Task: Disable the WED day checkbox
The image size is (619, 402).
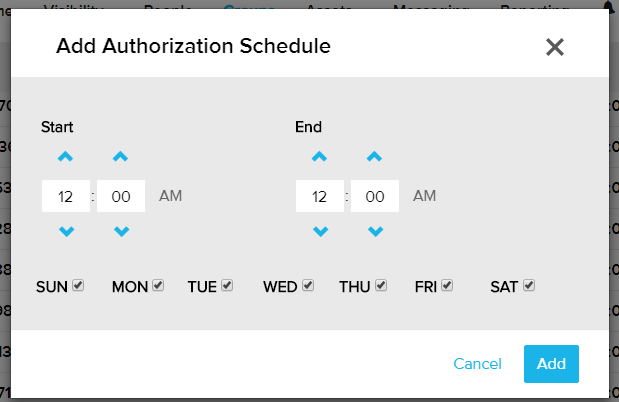Action: pos(308,286)
